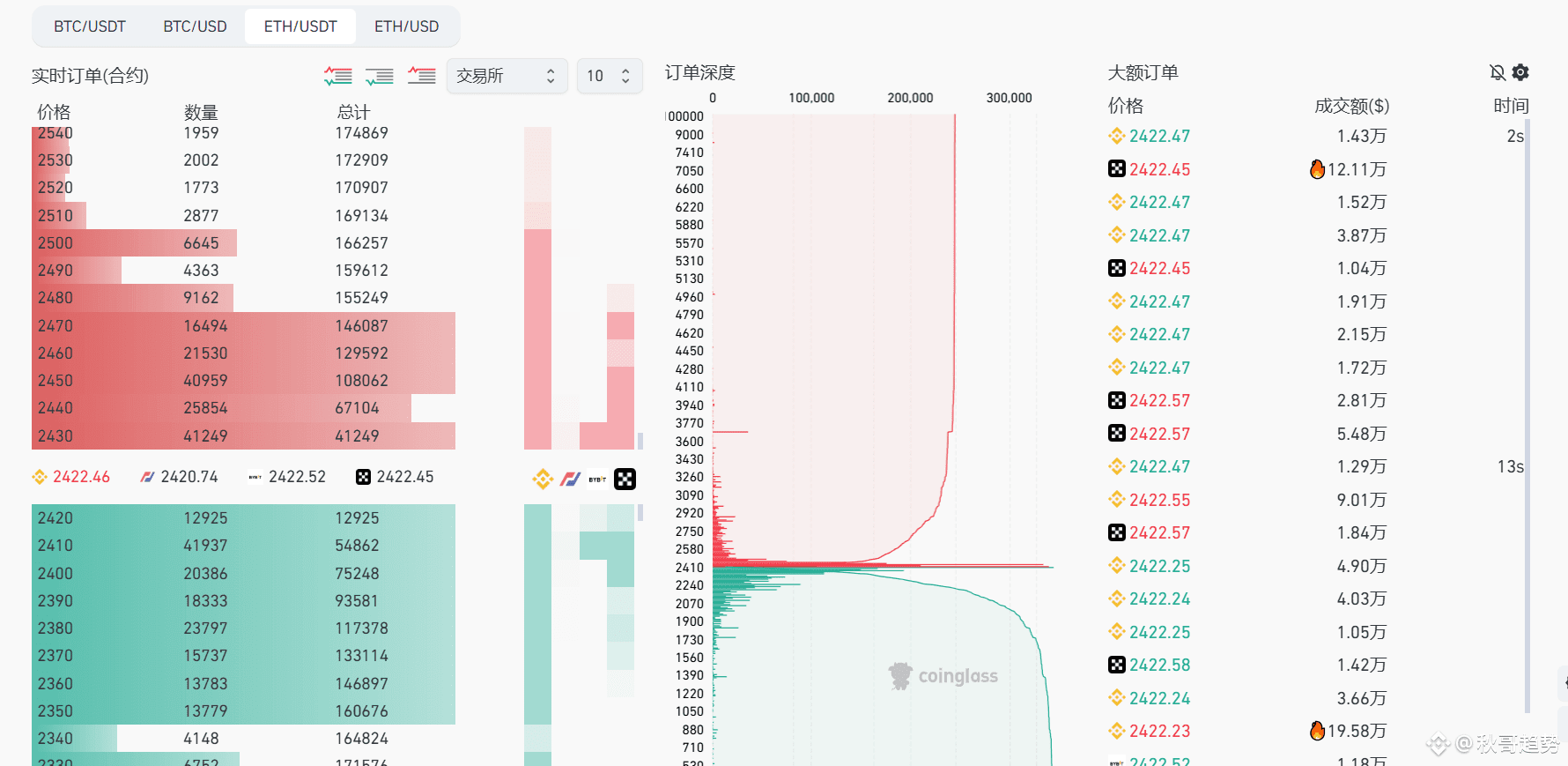Click the OKX icon on 12.11万 order
1568x766 pixels.
click(x=1117, y=169)
